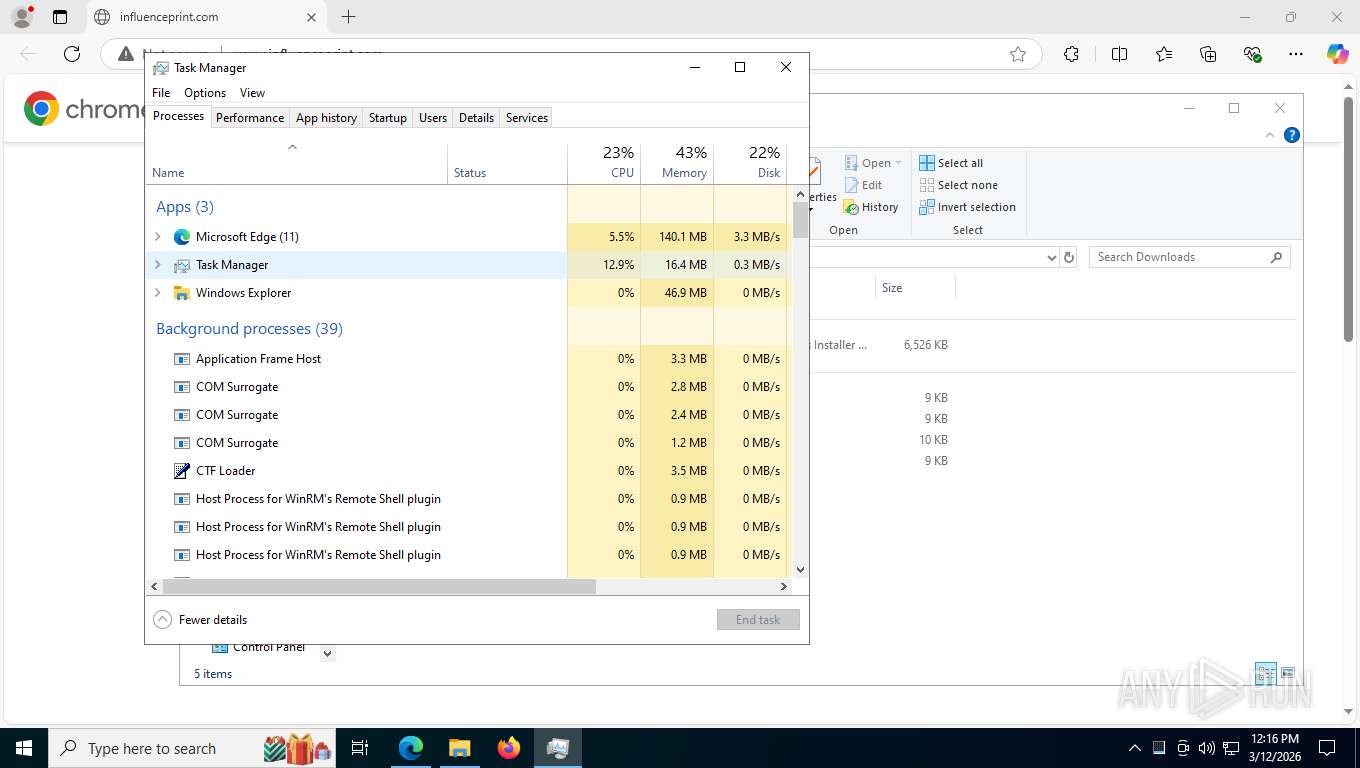Image resolution: width=1360 pixels, height=768 pixels.
Task: Open the Task Manager View menu
Action: click(x=252, y=93)
